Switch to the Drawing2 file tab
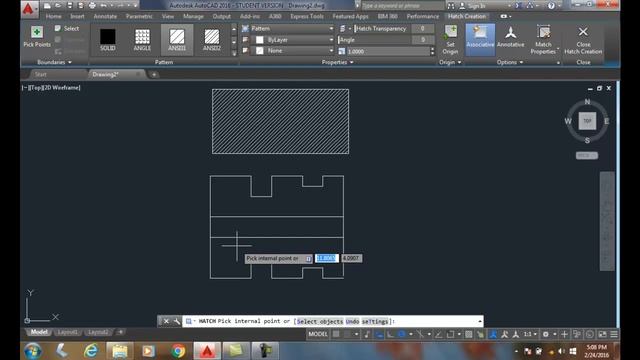Screen dimensions: 640x360 click(x=105, y=74)
